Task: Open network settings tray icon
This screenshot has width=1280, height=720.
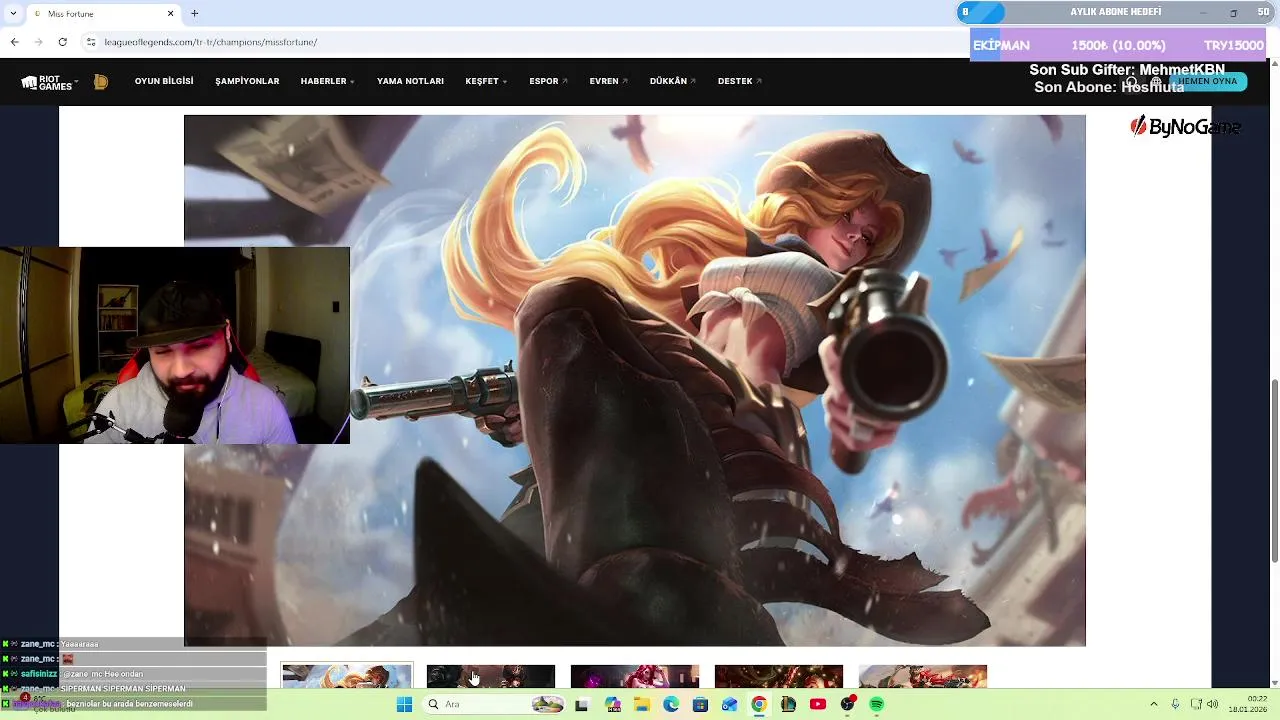Action: click(1195, 704)
